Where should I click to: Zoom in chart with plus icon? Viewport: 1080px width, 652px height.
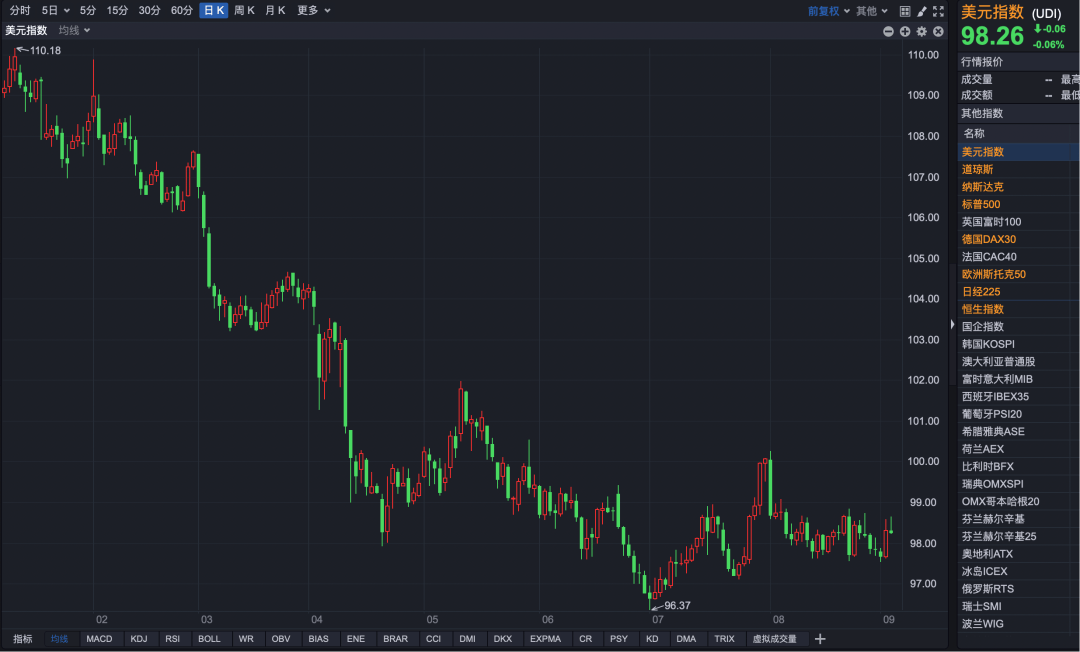coord(905,31)
